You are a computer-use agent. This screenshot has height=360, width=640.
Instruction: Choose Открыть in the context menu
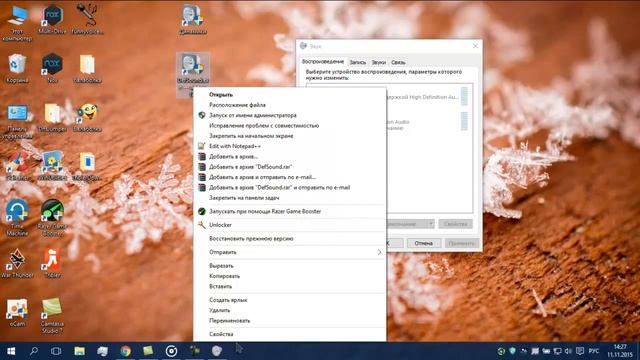290,95
